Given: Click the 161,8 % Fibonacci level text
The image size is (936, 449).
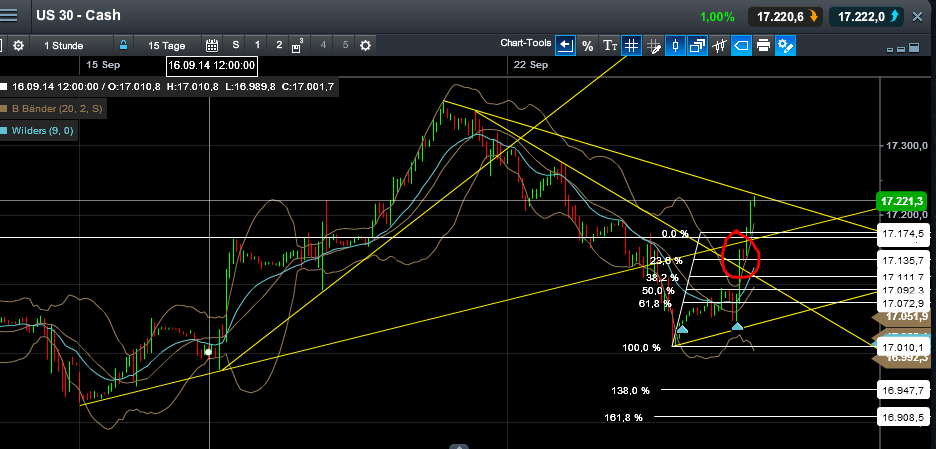Looking at the screenshot, I should click(x=624, y=417).
